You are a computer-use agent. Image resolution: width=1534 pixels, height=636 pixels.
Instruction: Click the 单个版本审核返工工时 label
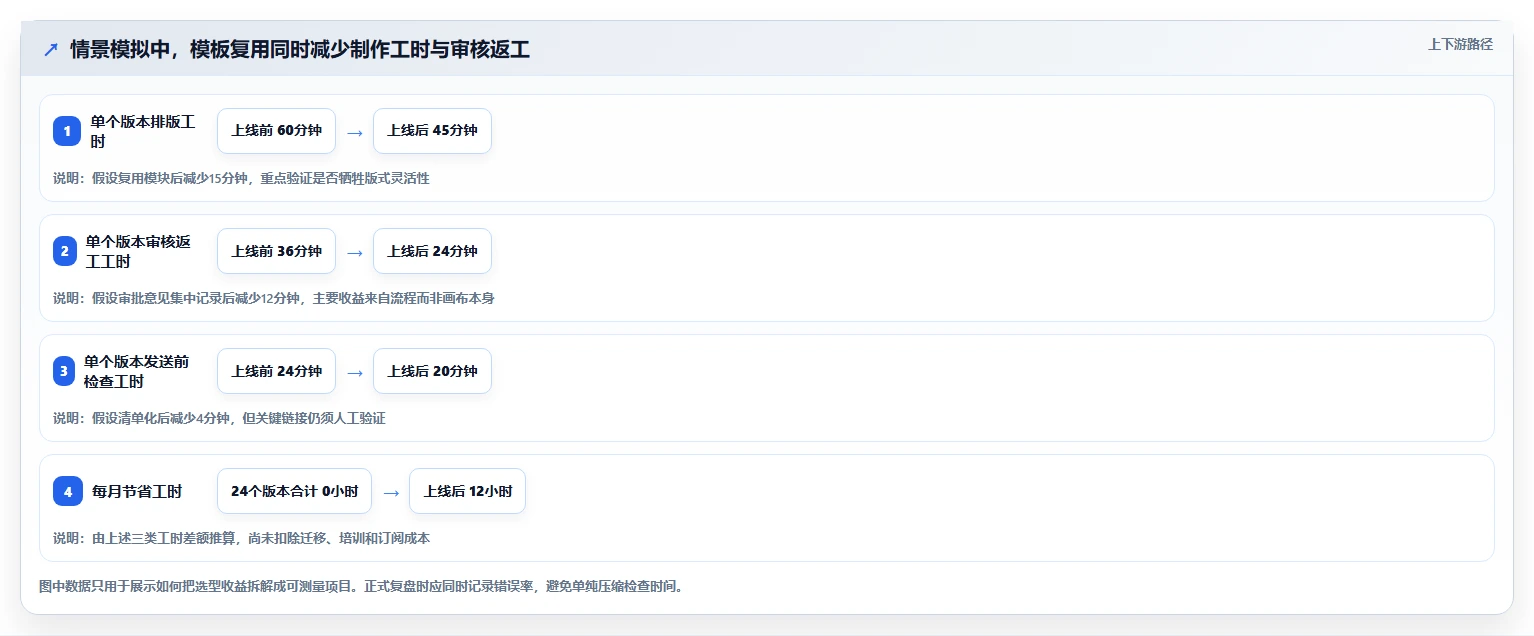[138, 251]
